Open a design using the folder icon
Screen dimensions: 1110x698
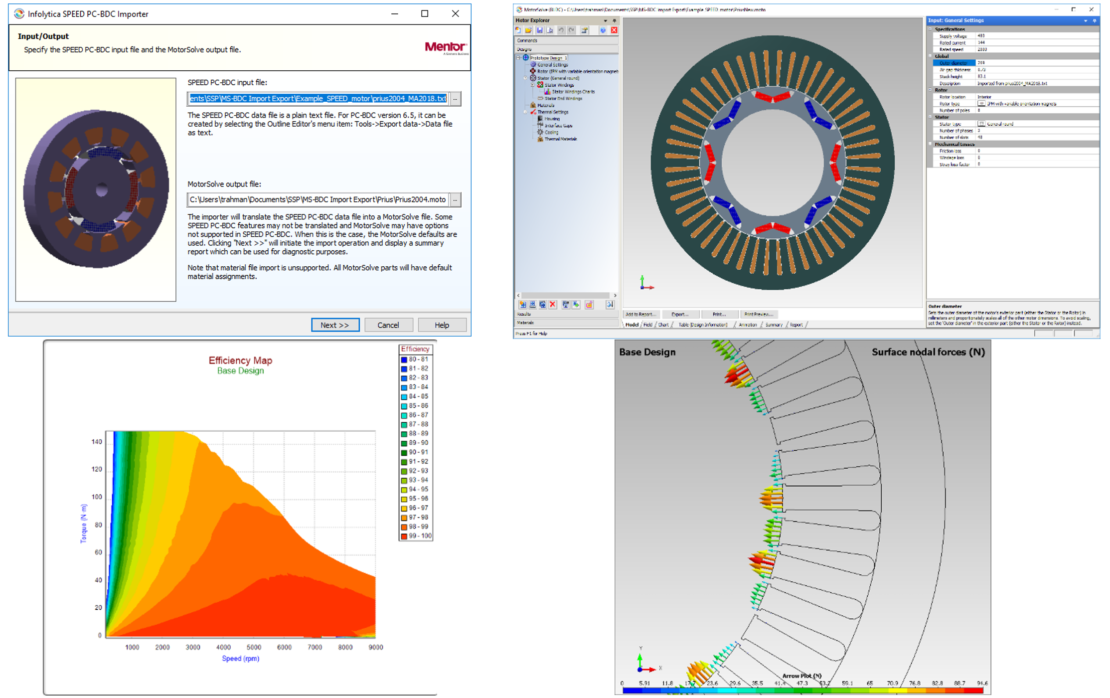tap(528, 30)
